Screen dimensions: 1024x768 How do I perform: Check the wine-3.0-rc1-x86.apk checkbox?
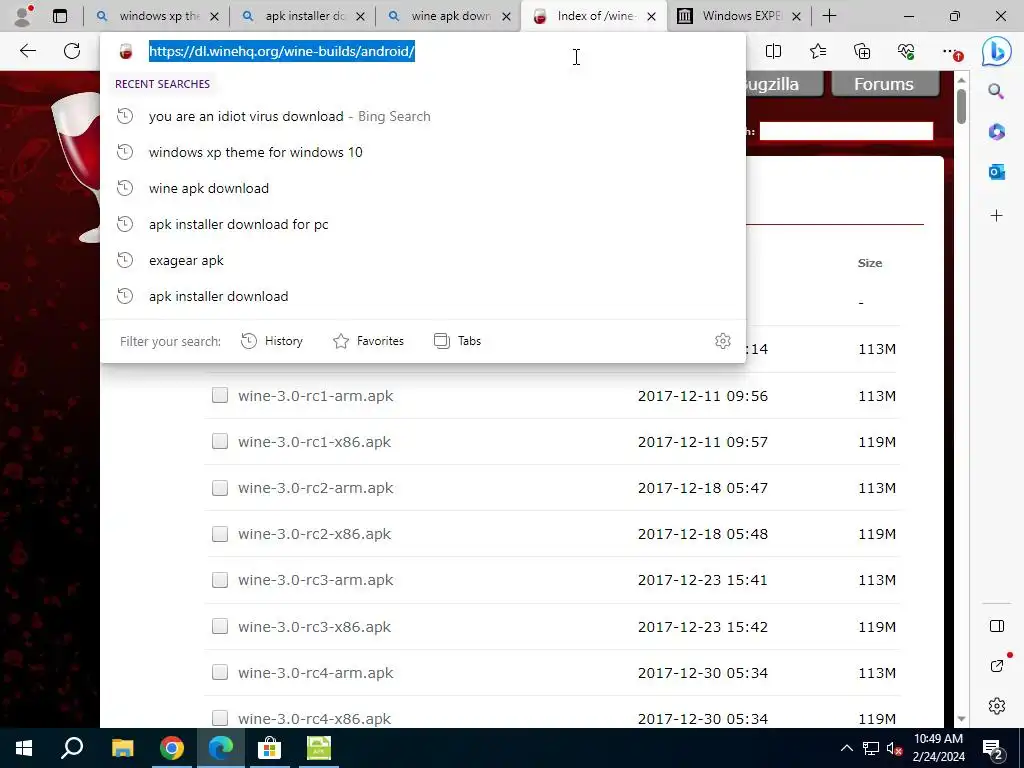(x=220, y=441)
